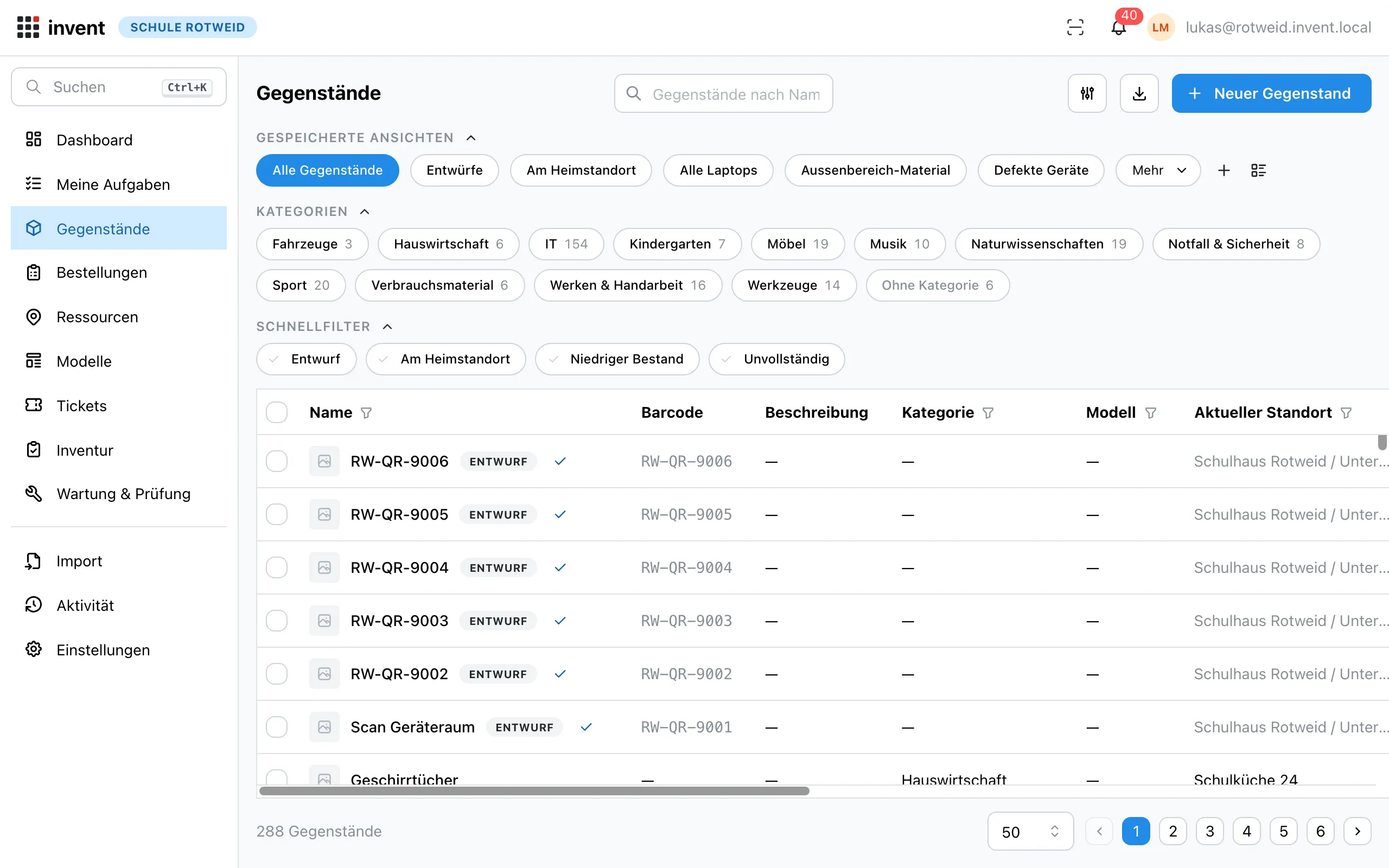Click the Einstellungen gear icon

coord(33,649)
